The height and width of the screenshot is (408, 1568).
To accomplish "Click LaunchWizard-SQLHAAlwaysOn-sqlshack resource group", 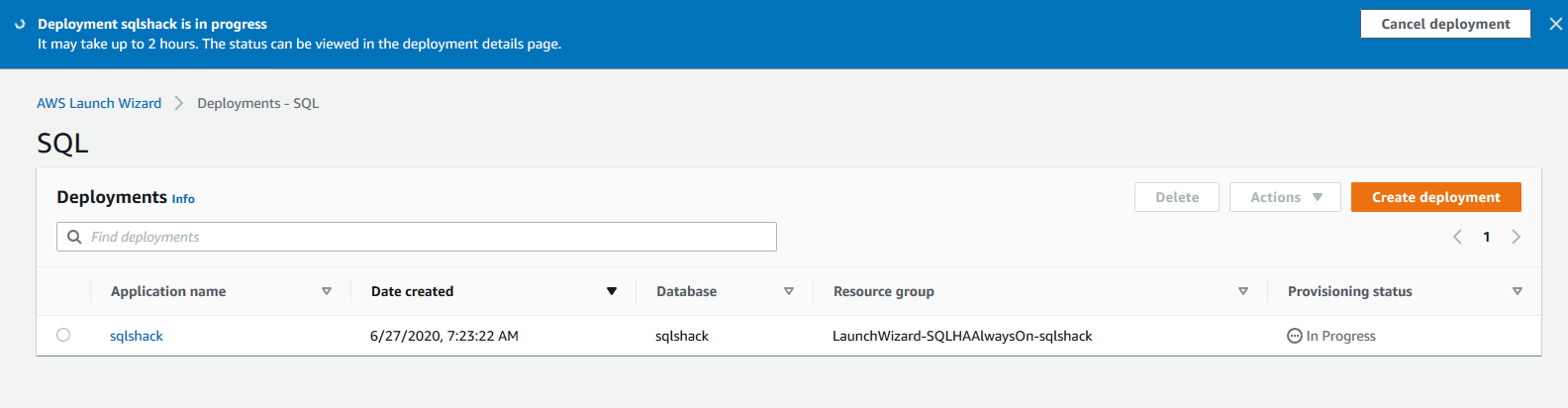I will click(x=962, y=336).
